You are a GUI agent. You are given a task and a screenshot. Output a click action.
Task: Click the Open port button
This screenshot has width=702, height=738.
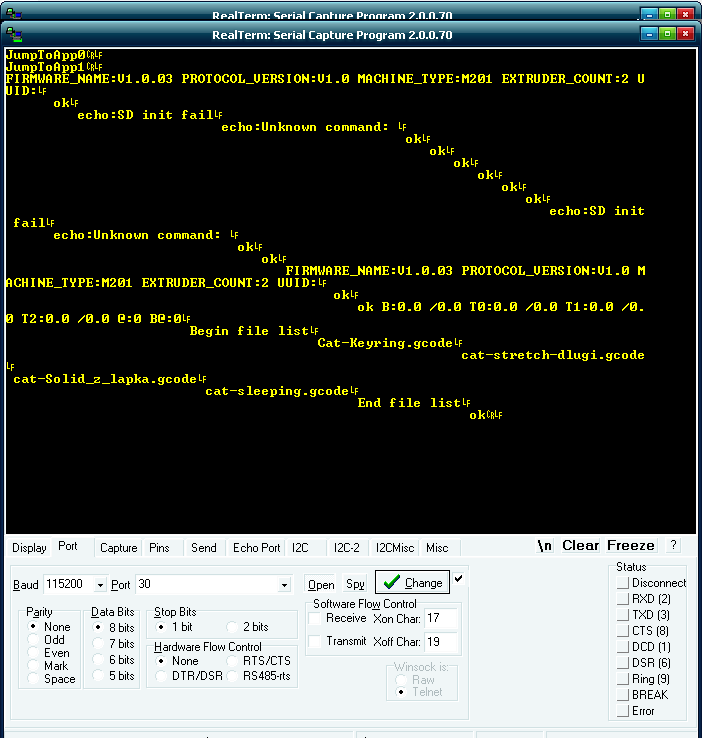pos(321,585)
